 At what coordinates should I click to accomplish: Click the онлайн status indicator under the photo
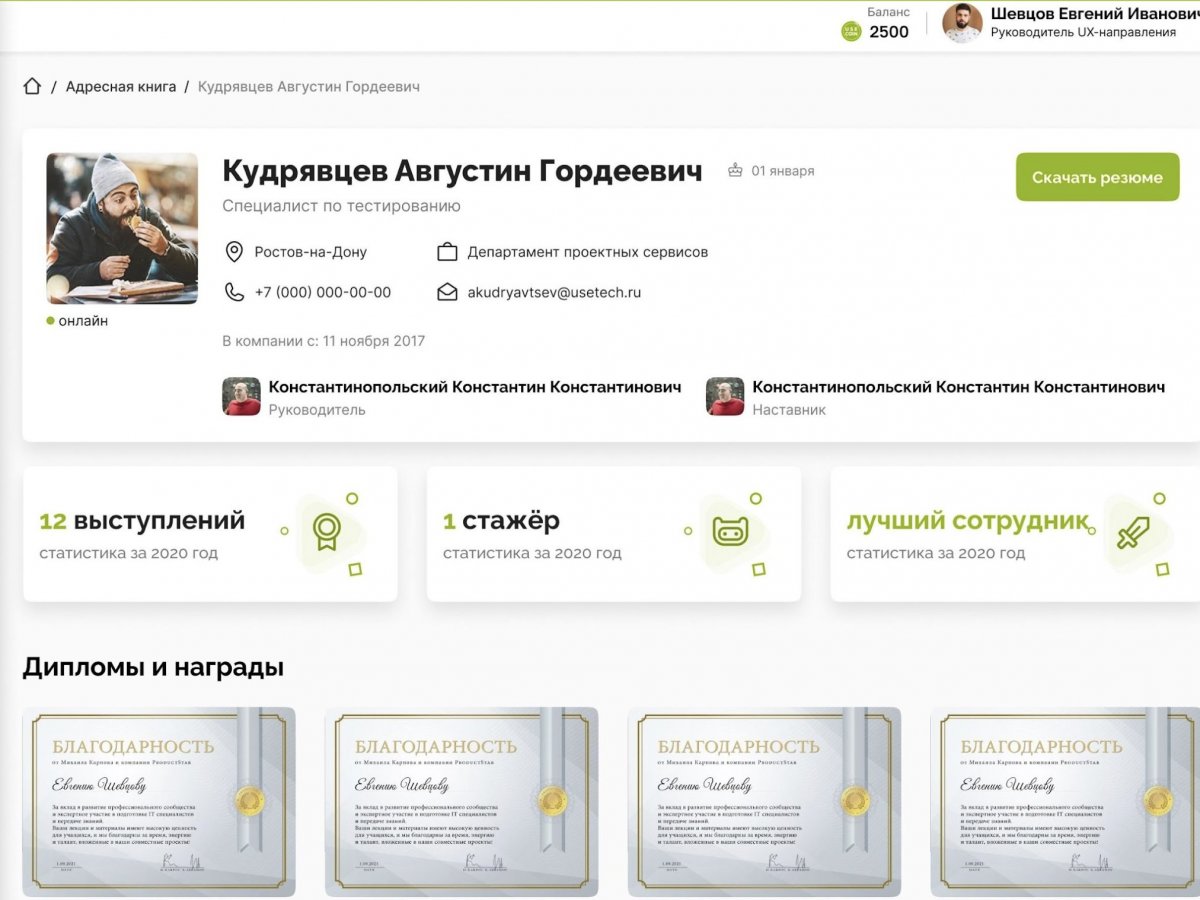click(78, 320)
